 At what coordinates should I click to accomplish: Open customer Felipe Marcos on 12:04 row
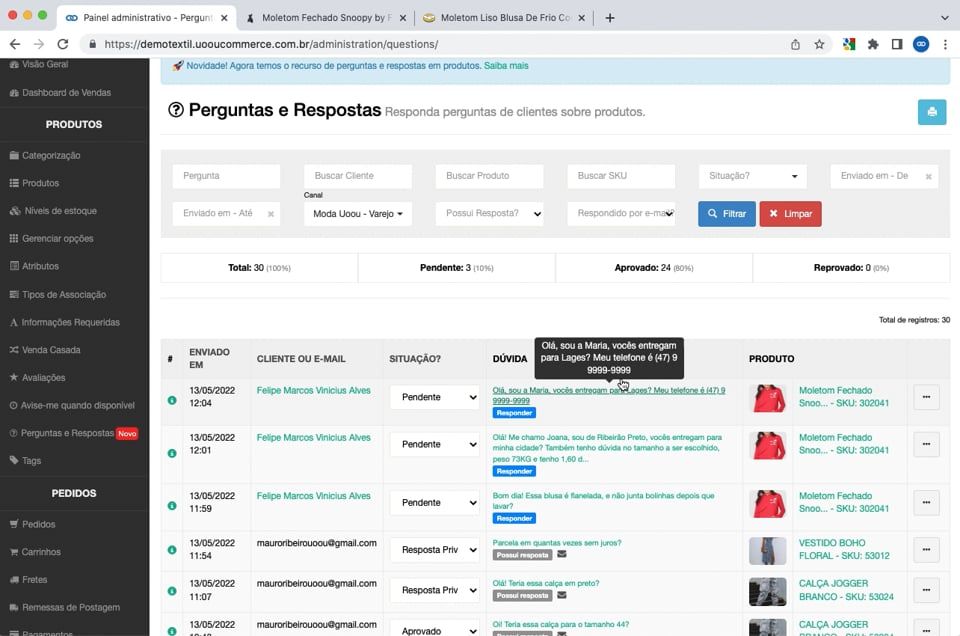tap(313, 391)
